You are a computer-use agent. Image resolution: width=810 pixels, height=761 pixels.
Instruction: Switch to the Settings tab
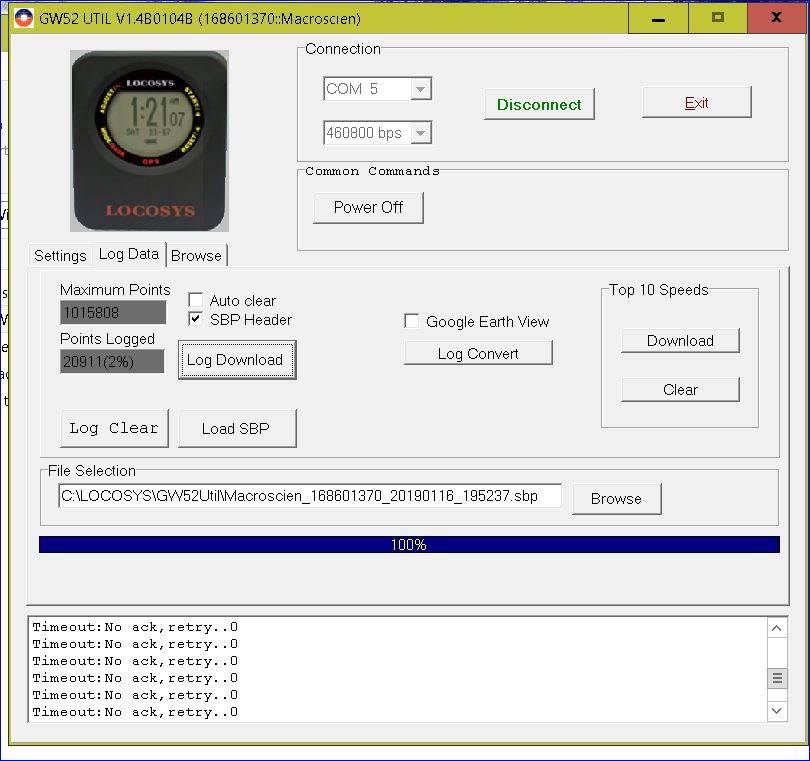click(60, 255)
